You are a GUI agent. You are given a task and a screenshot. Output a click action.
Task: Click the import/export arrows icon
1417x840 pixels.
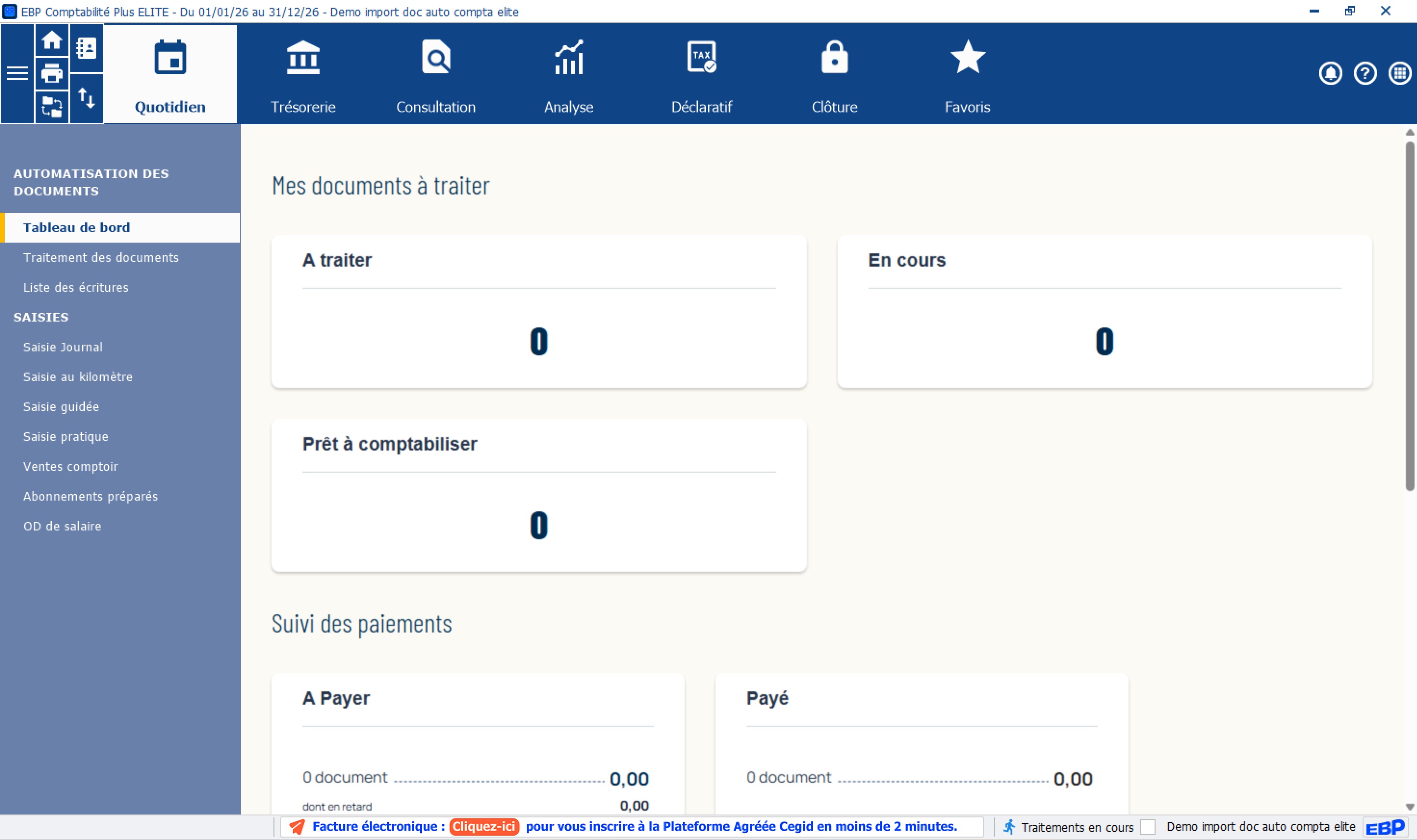click(86, 98)
